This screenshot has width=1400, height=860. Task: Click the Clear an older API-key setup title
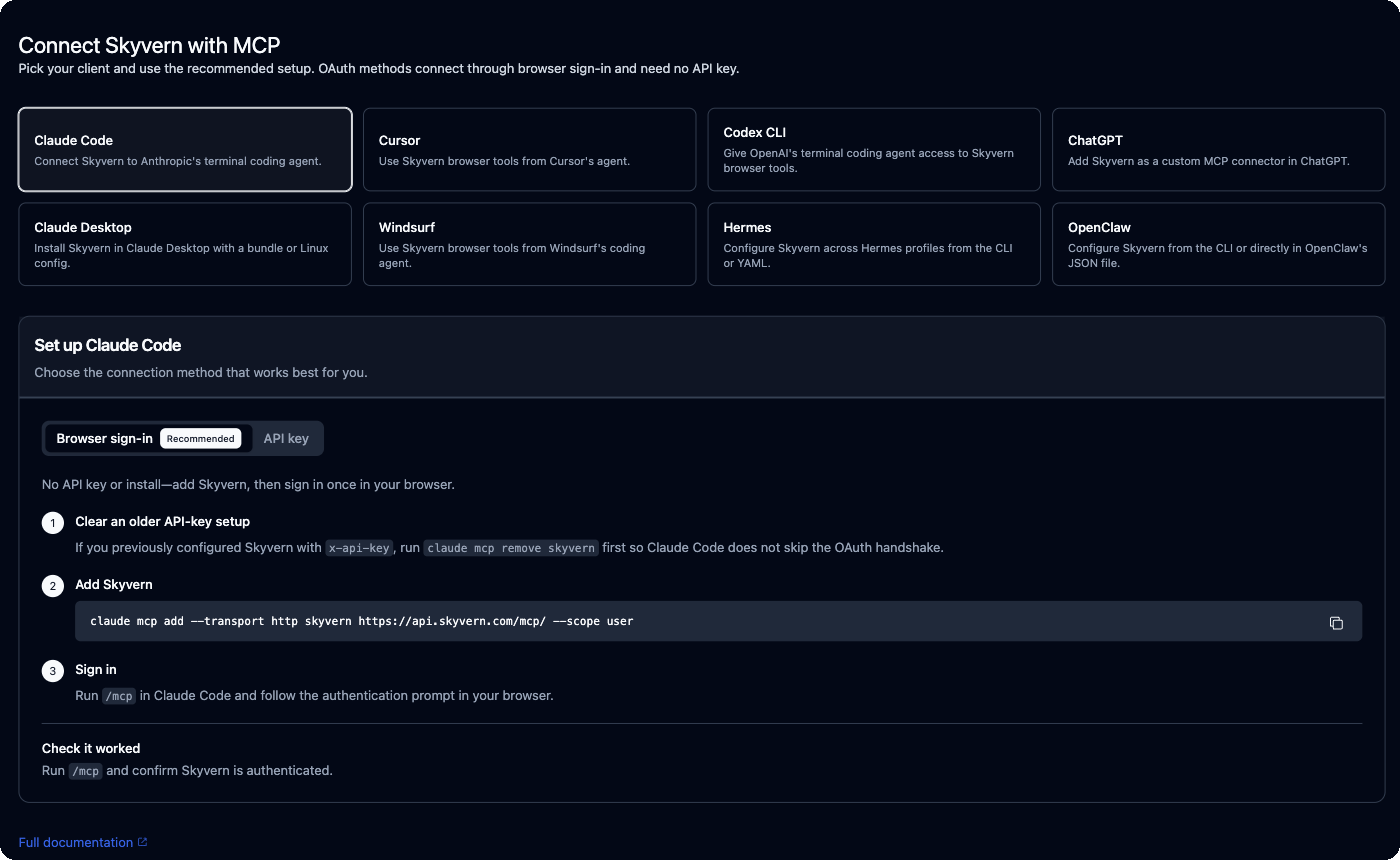pos(162,522)
